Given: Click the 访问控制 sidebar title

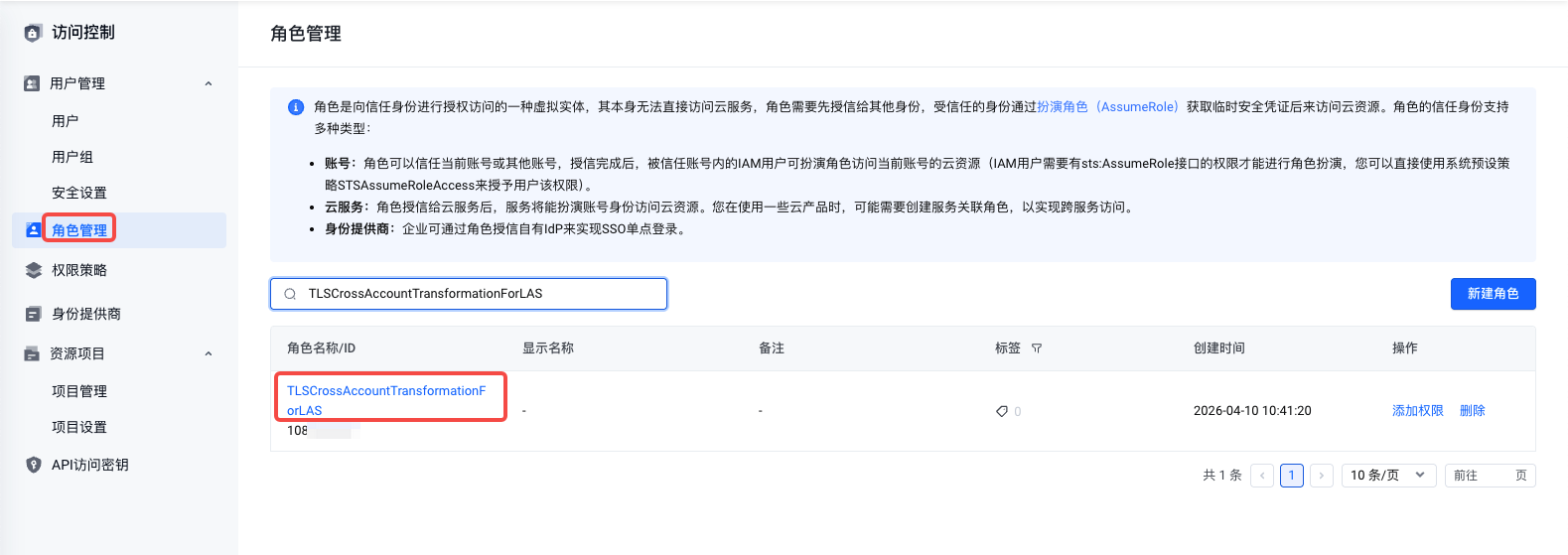Looking at the screenshot, I should (83, 33).
